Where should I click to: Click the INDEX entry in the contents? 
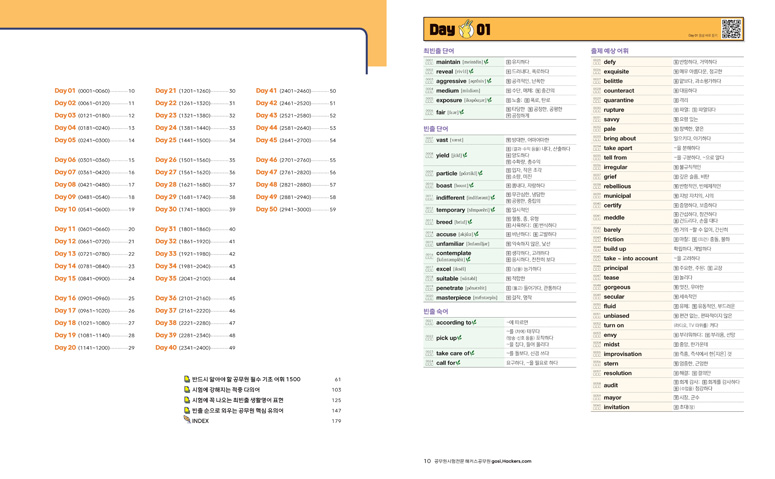(262, 421)
